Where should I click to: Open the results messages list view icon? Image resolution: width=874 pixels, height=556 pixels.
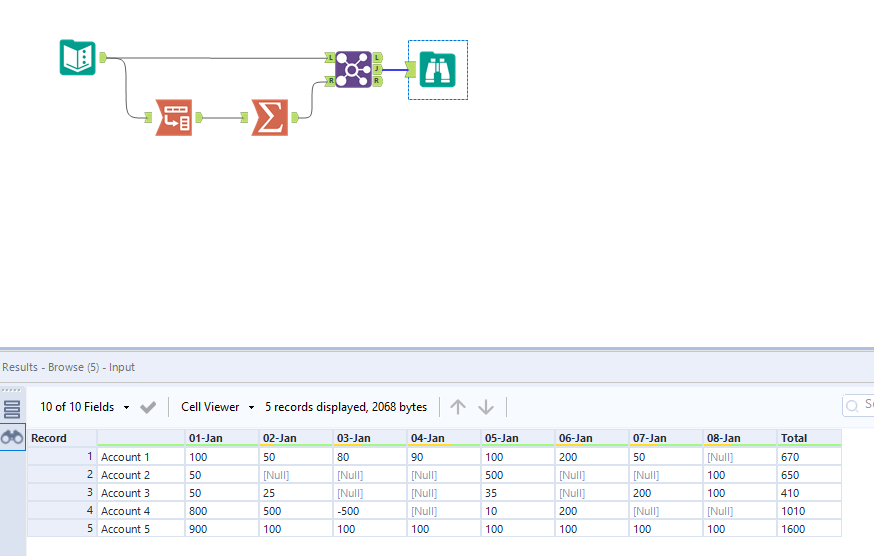click(12, 410)
